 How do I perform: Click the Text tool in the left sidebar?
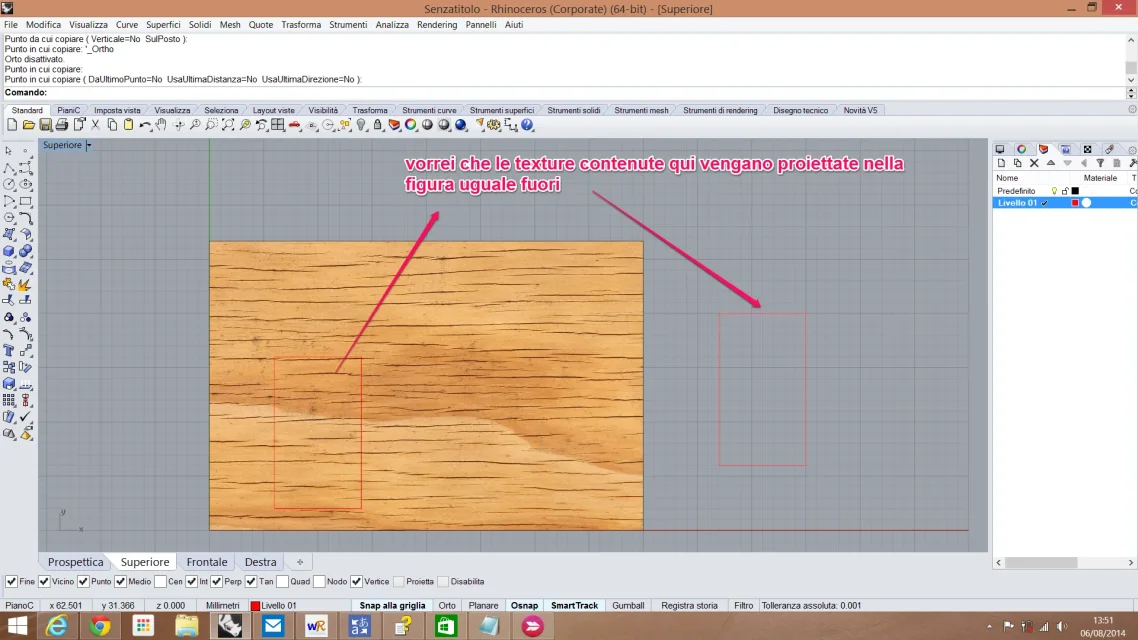9,351
